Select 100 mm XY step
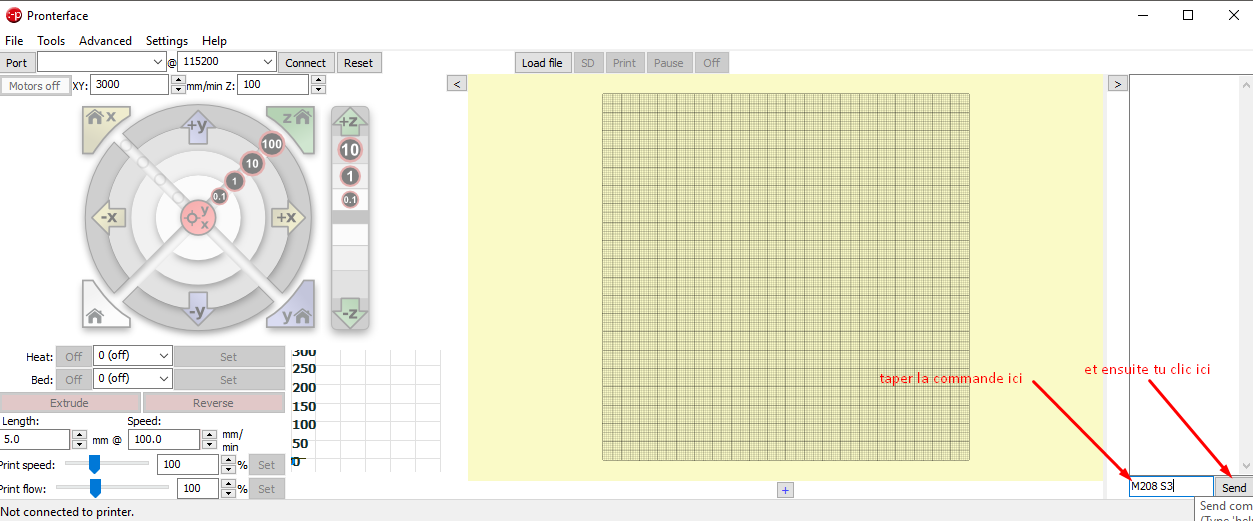The height and width of the screenshot is (521, 1253). [x=271, y=144]
